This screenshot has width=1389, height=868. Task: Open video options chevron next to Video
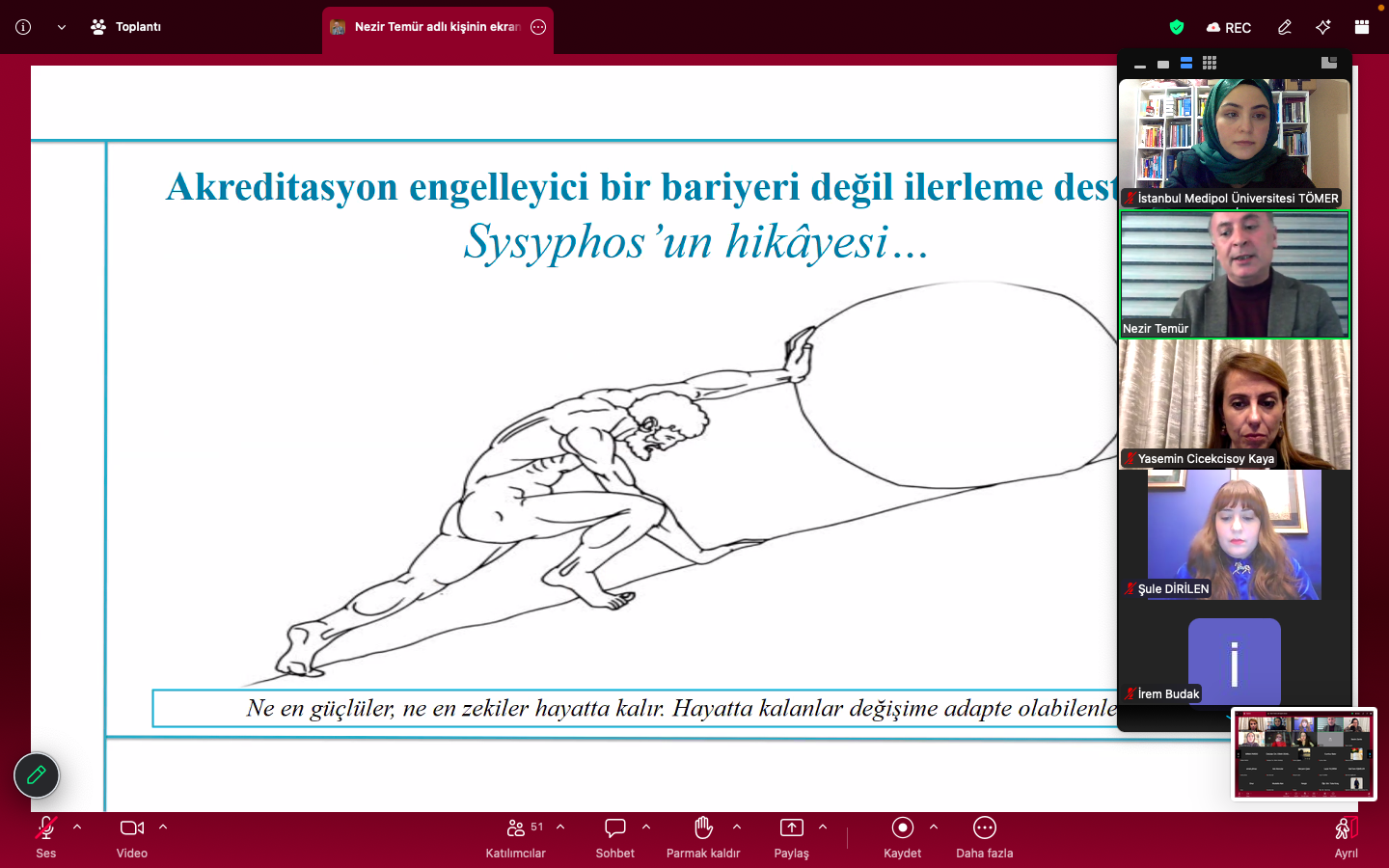163,827
